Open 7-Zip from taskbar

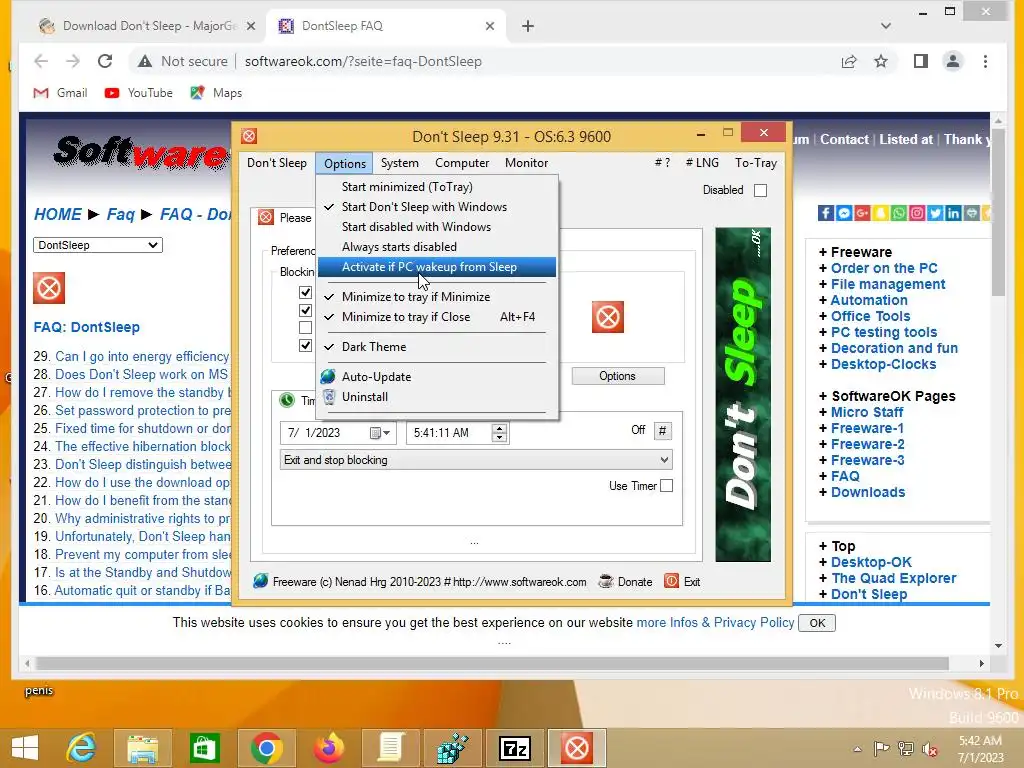515,748
